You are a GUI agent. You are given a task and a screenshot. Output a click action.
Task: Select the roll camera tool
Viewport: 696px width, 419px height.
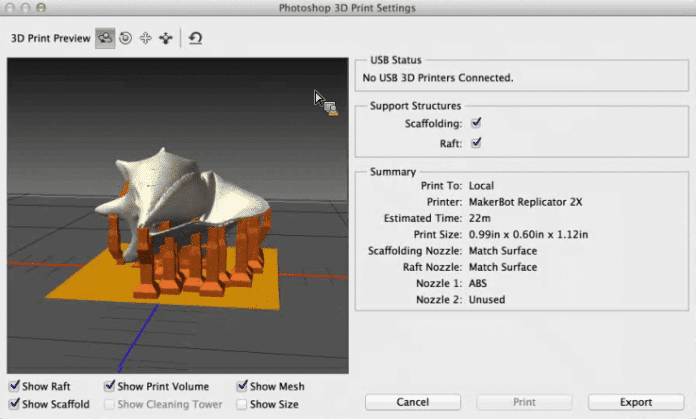point(126,38)
